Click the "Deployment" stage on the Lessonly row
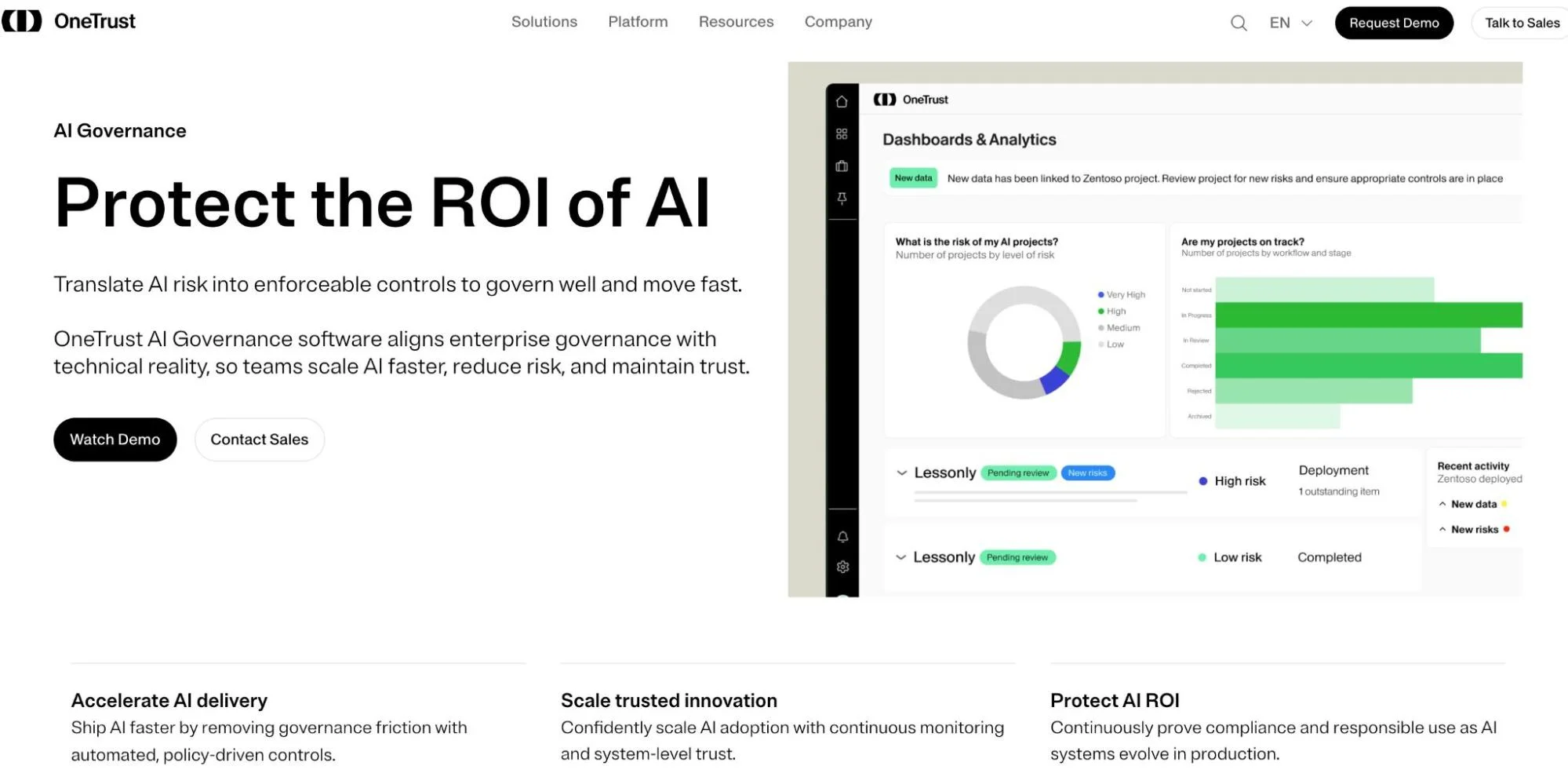The width and height of the screenshot is (1568, 777). point(1333,470)
